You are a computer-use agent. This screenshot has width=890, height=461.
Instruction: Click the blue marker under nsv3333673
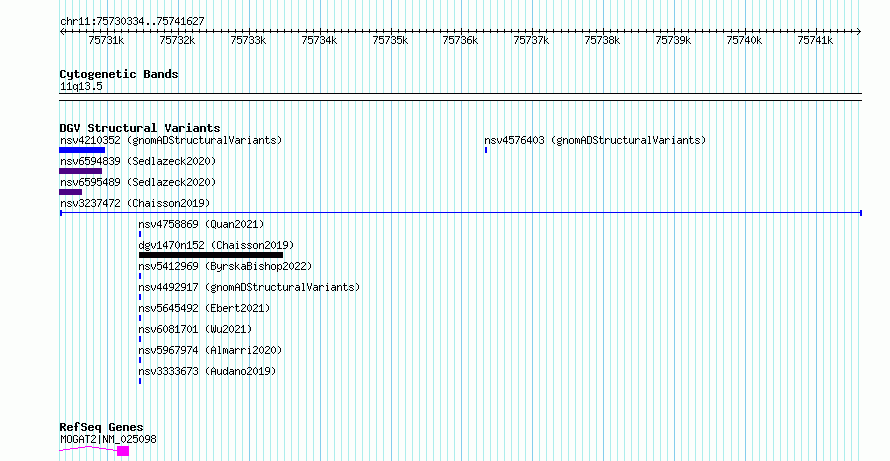pyautogui.click(x=140, y=382)
